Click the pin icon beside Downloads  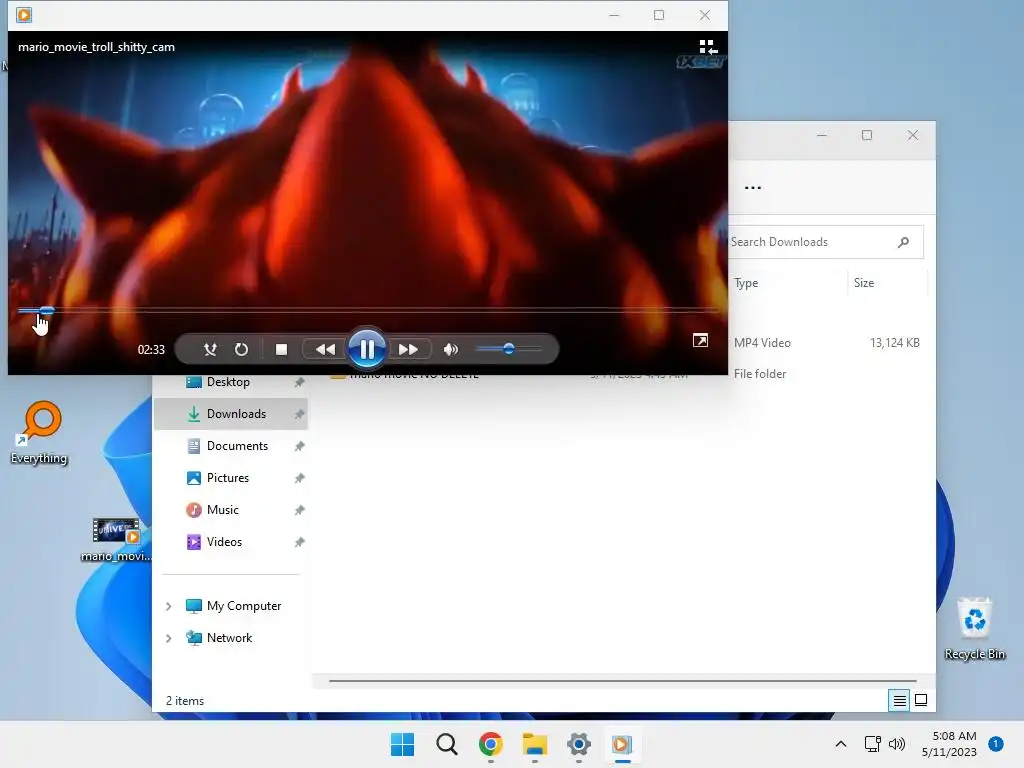pos(299,414)
